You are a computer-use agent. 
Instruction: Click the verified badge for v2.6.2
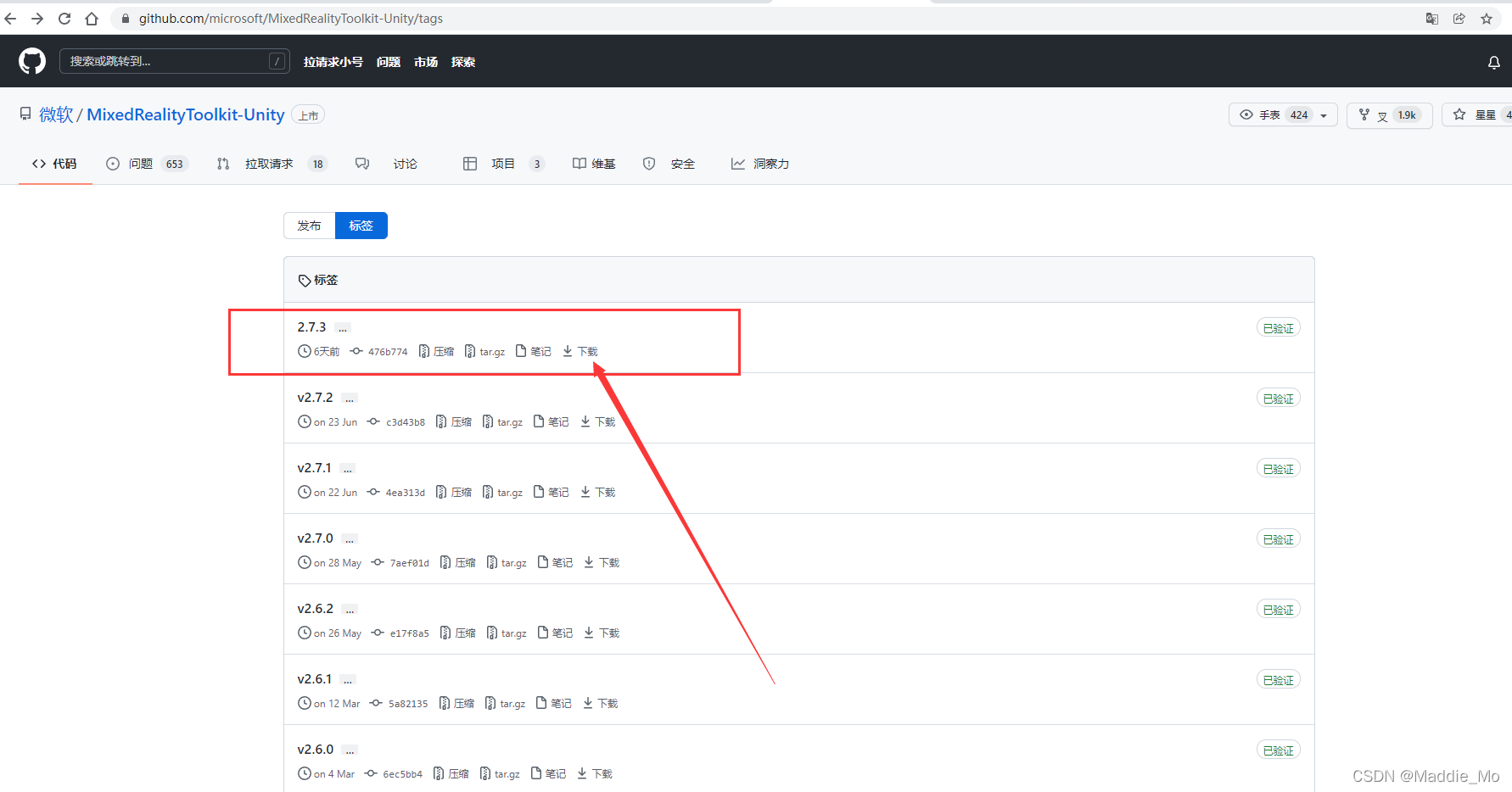click(1279, 610)
